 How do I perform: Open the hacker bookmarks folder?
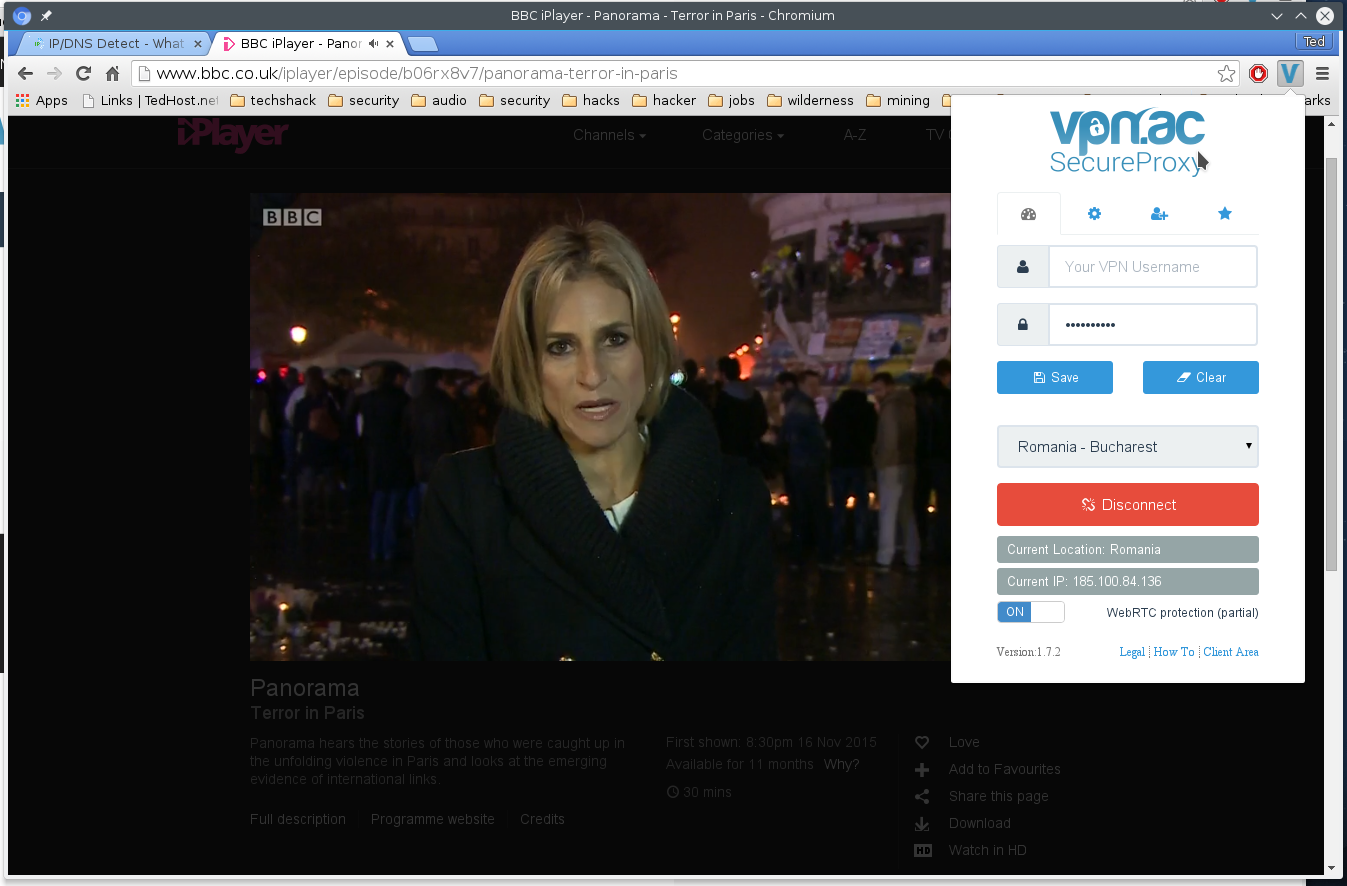(x=664, y=100)
